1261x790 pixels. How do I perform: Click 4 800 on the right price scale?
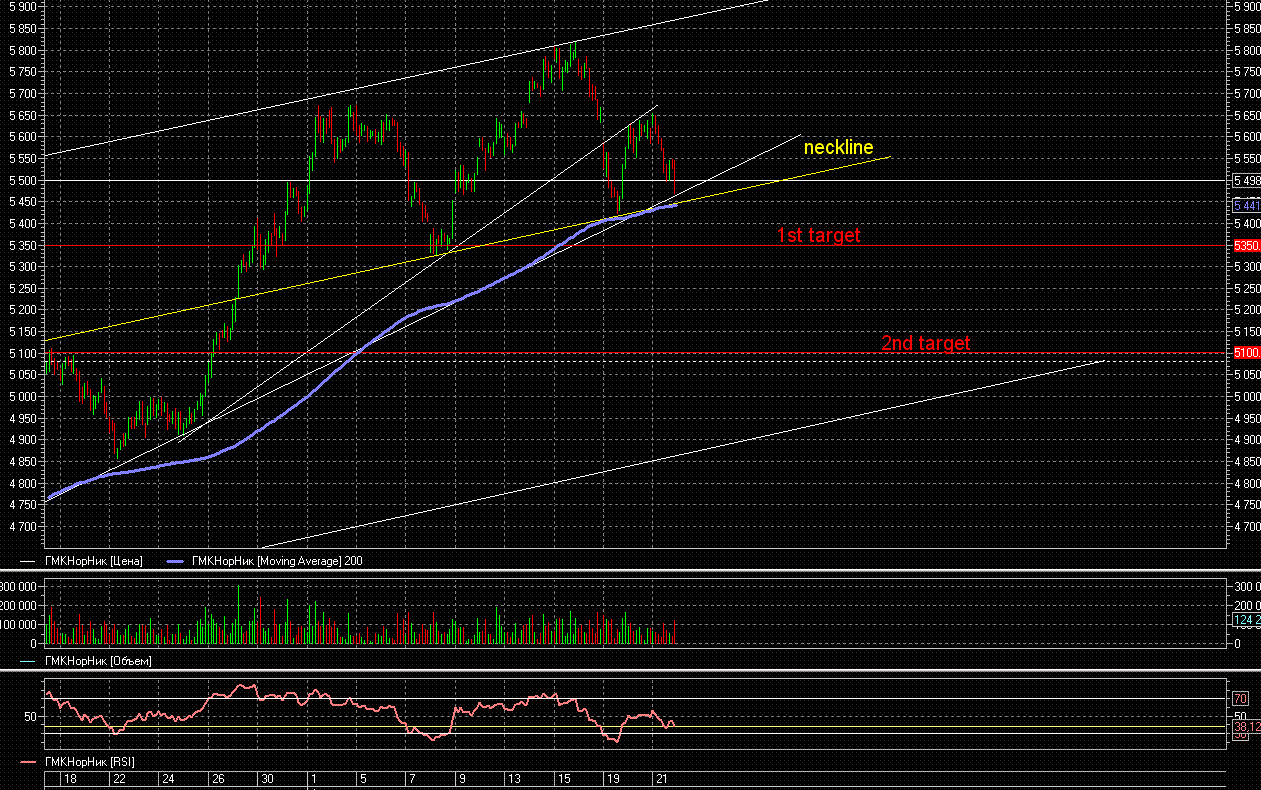tap(1246, 483)
